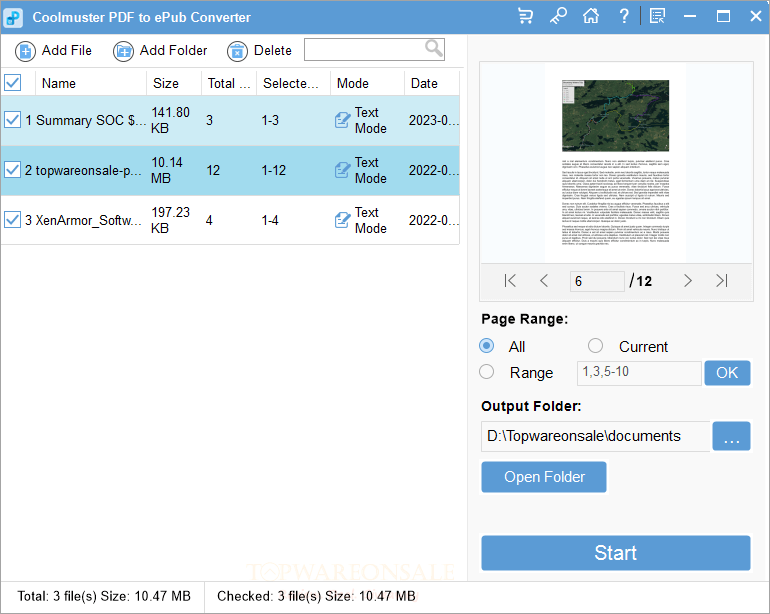Image resolution: width=770 pixels, height=614 pixels.
Task: Select the '1 Summary SOC $...' file name
Action: (x=85, y=120)
